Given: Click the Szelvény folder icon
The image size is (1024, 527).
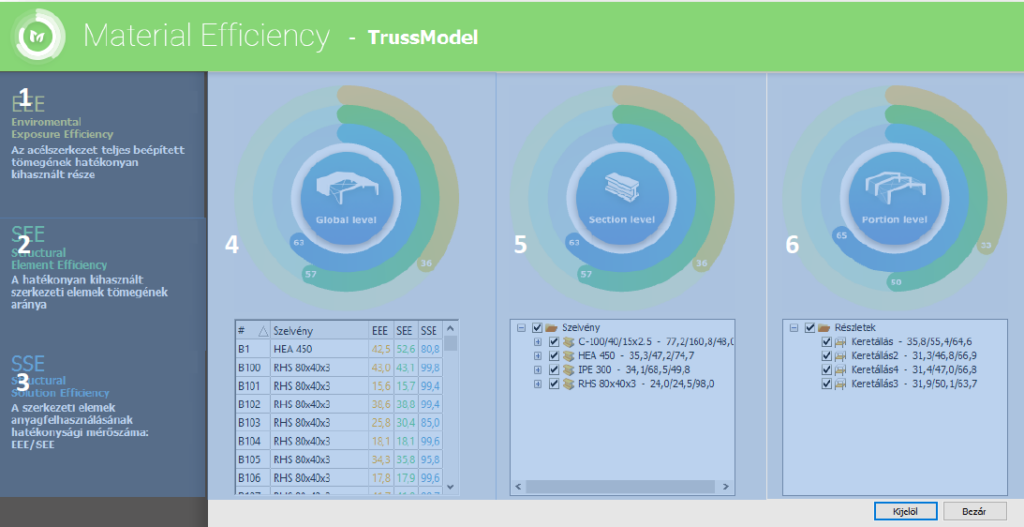Looking at the screenshot, I should click(551, 328).
